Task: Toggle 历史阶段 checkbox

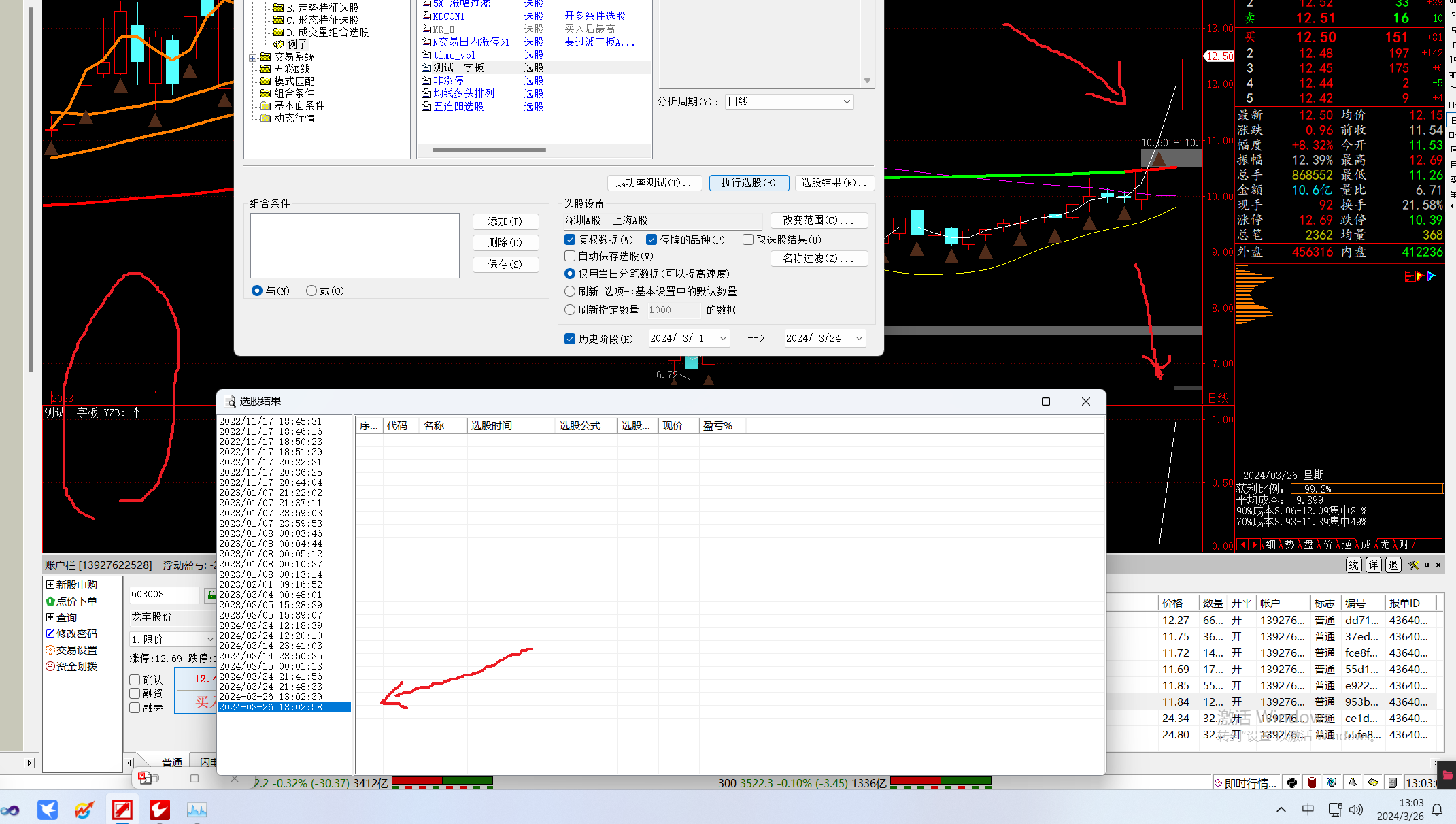Action: pyautogui.click(x=570, y=339)
